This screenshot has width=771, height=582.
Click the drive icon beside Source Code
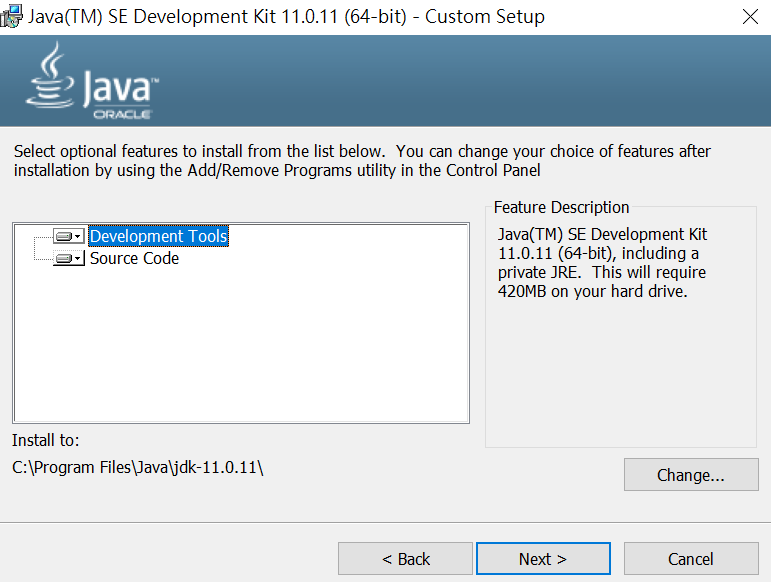pos(63,259)
